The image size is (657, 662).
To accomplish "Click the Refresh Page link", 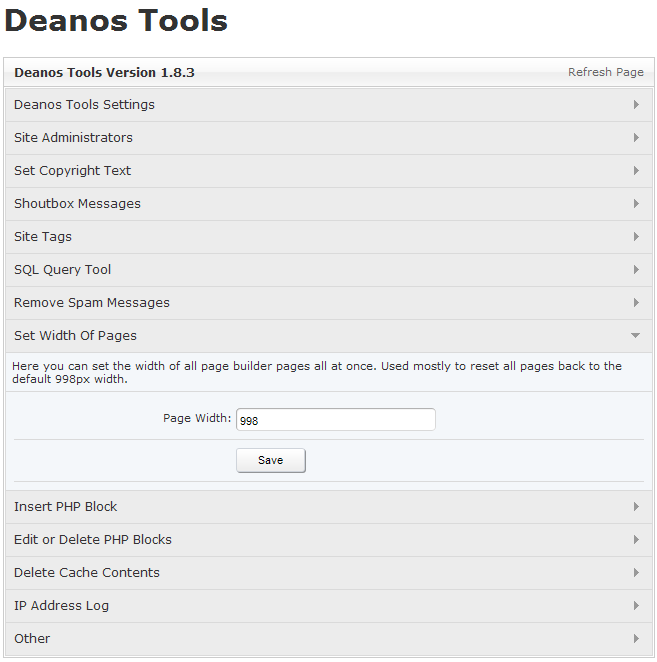I will pos(605,72).
